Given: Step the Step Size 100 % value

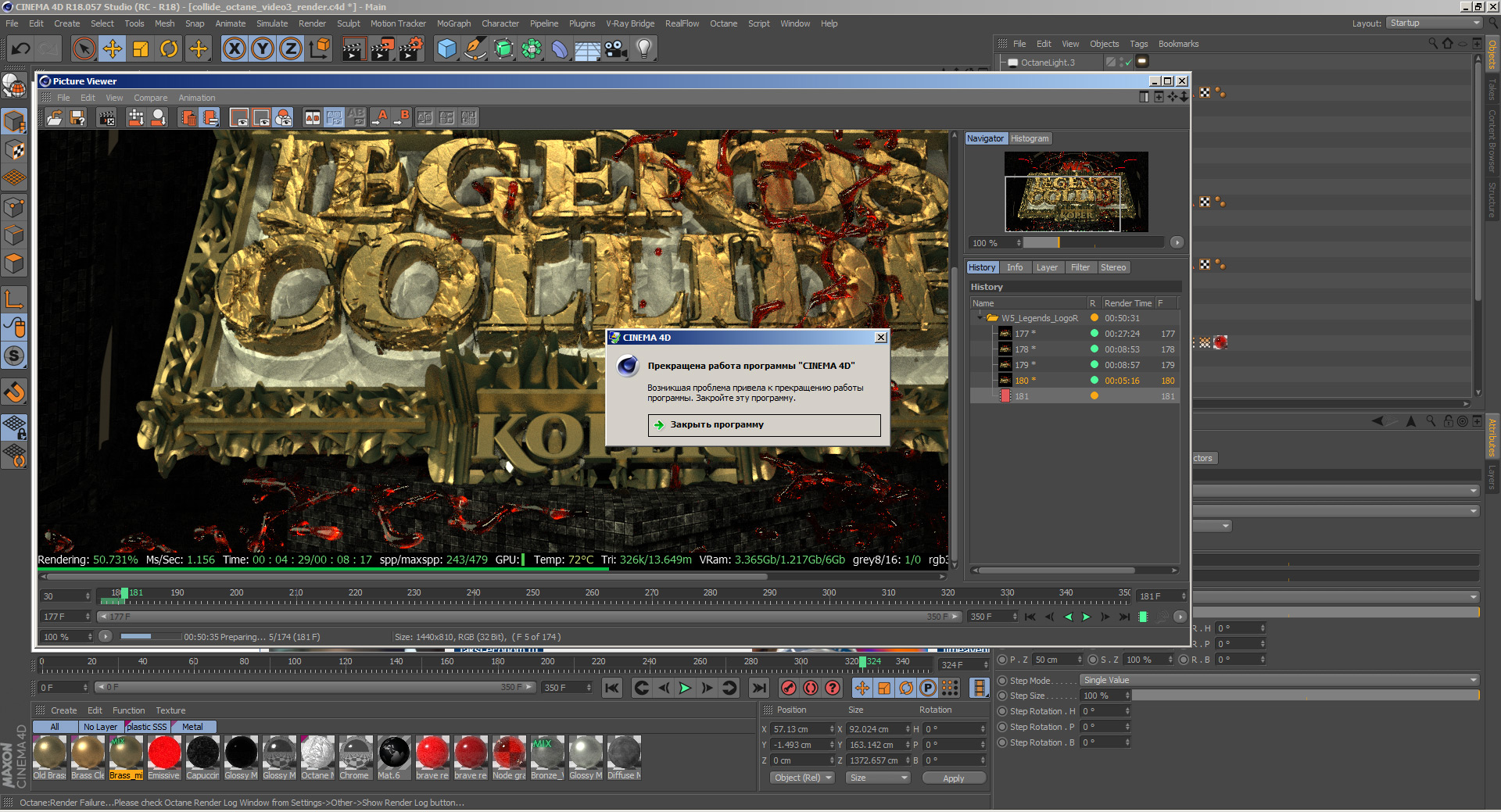Looking at the screenshot, I should pos(1127,696).
